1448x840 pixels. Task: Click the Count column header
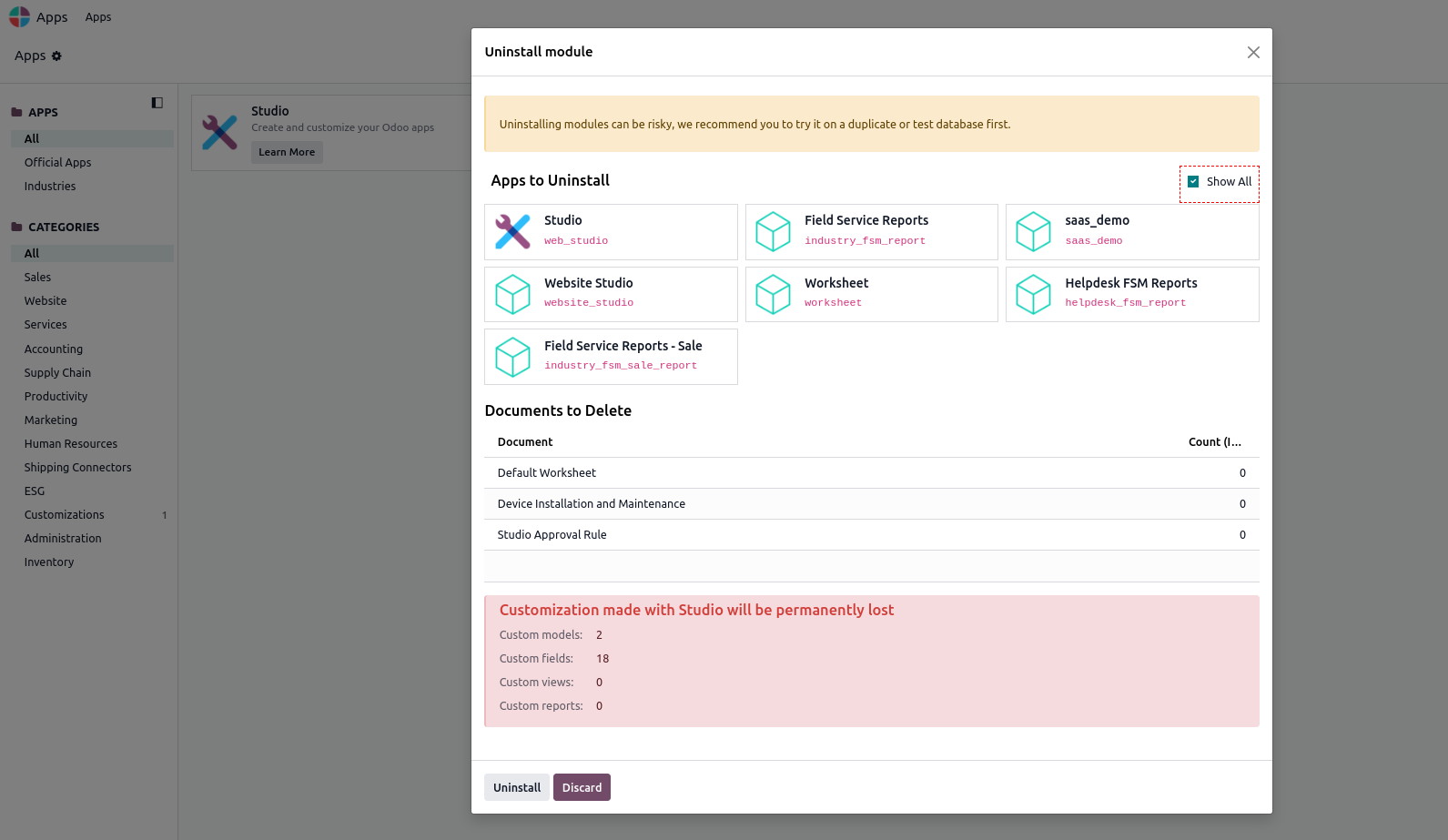(1215, 442)
